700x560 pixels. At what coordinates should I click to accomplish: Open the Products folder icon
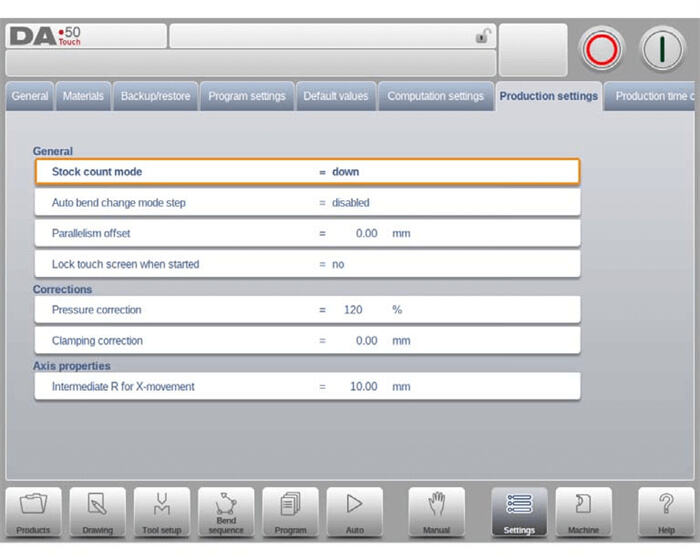point(33,512)
